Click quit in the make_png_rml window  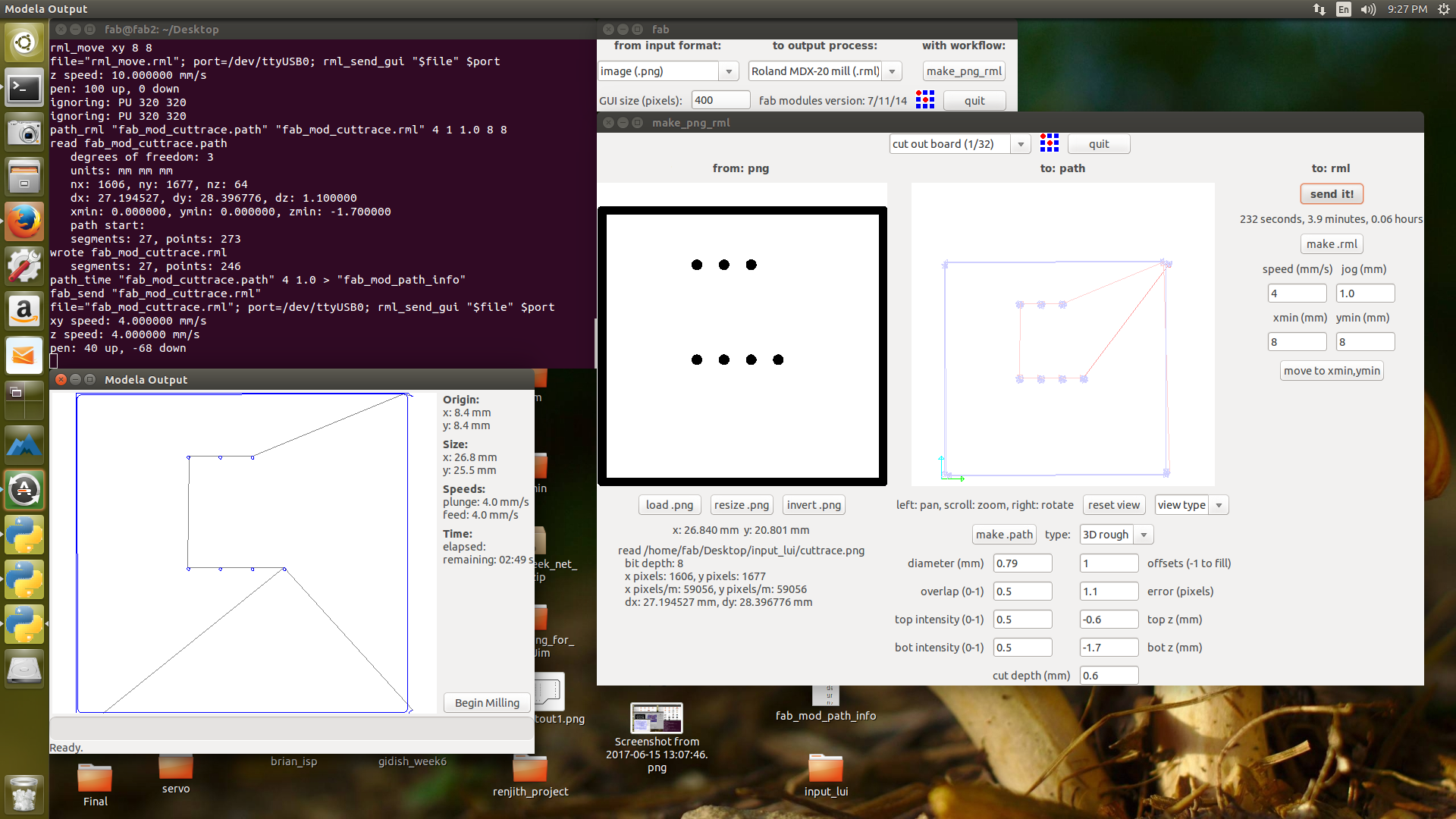[1099, 144]
